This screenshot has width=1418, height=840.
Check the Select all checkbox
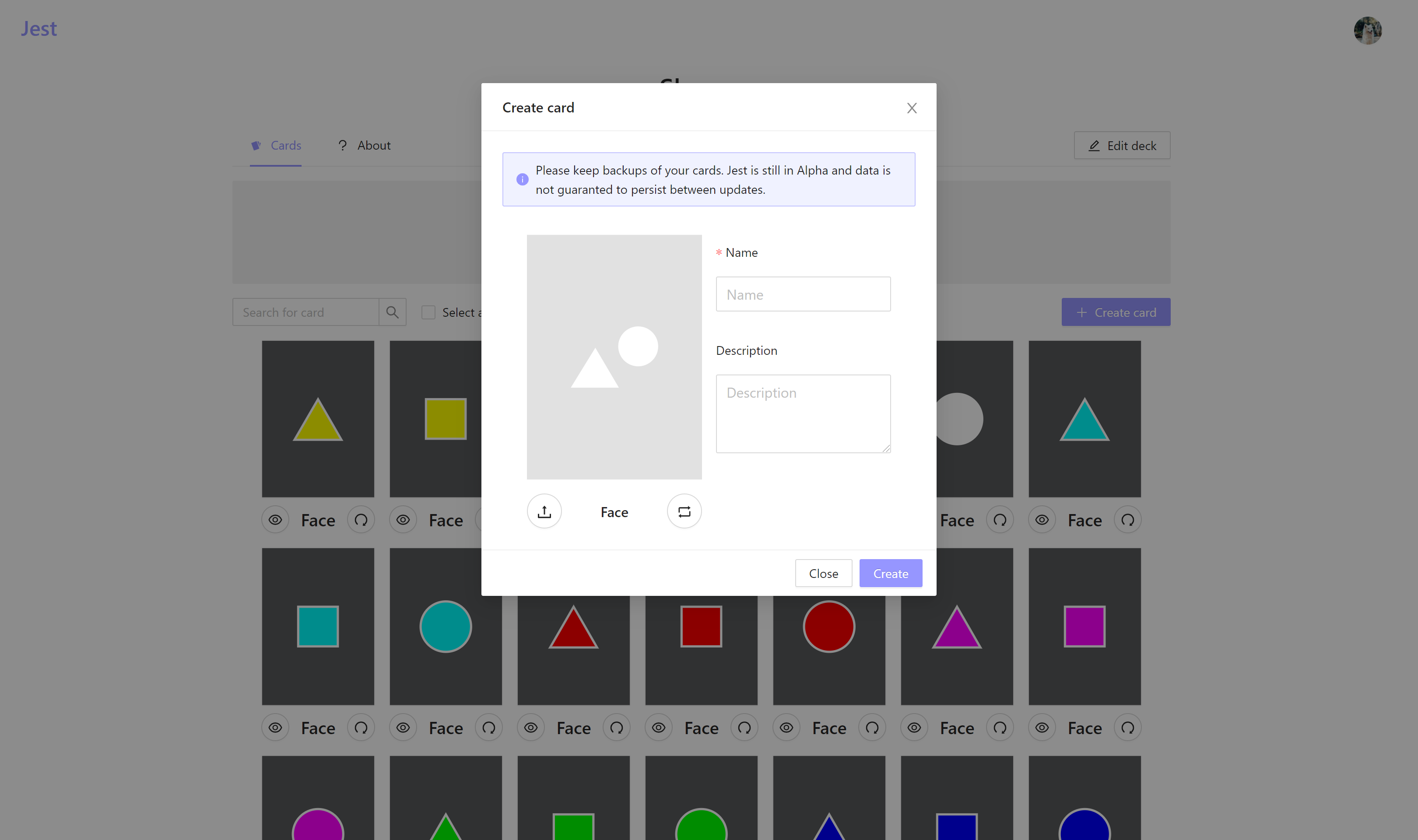428,312
